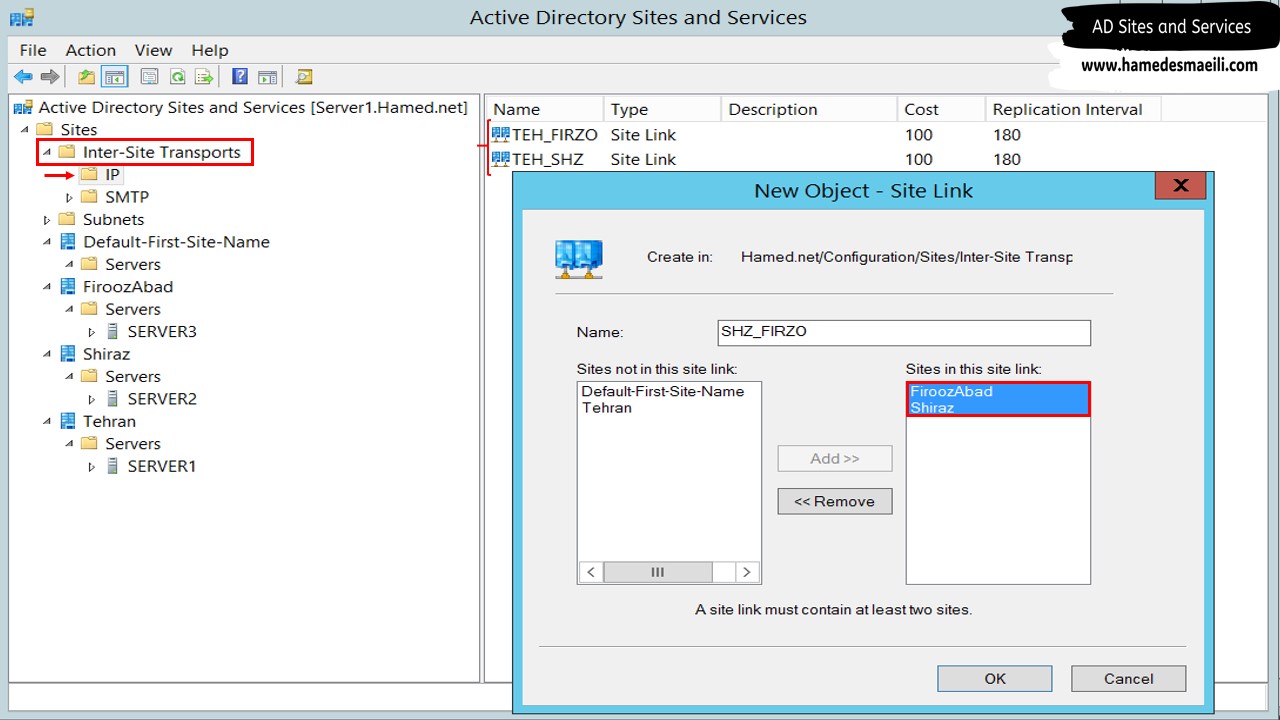Click TEH_FIRZO row's Replication Interval 180
The width and height of the screenshot is (1280, 720).
(1007, 134)
